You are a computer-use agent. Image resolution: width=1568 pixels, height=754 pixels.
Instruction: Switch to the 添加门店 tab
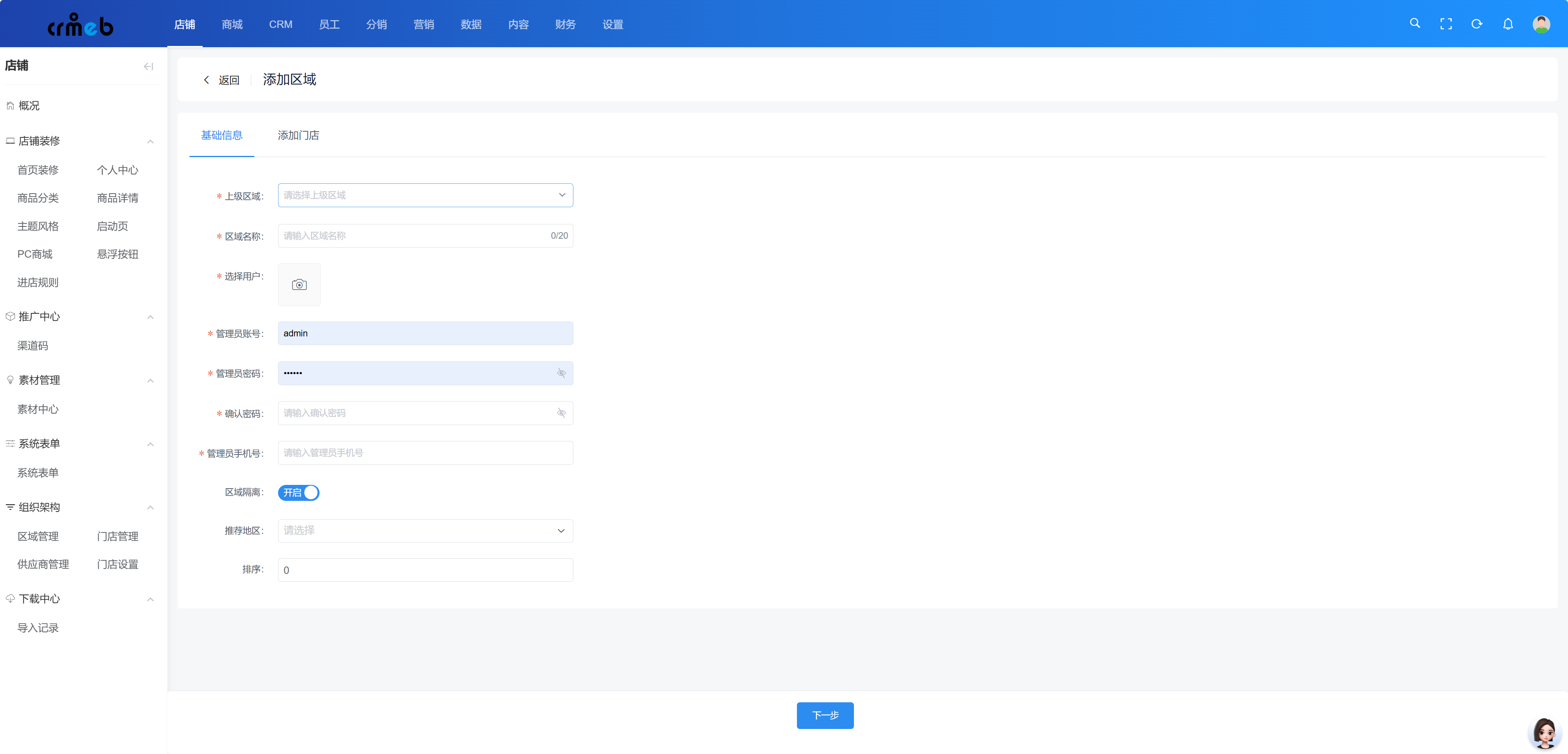298,135
